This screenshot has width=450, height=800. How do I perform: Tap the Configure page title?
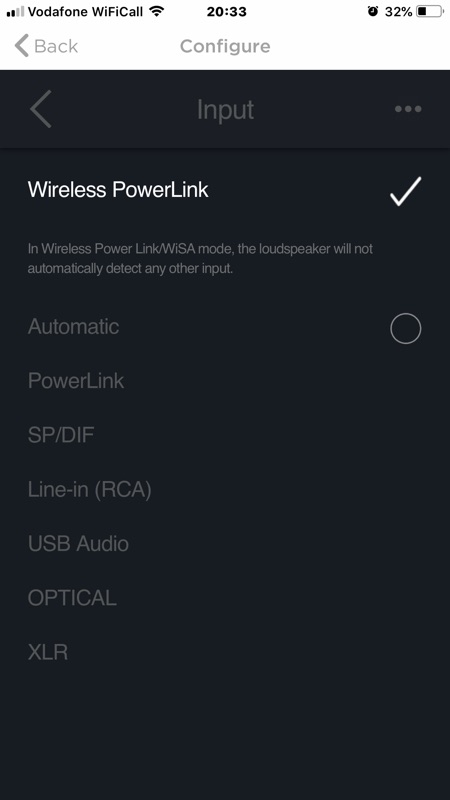225,46
